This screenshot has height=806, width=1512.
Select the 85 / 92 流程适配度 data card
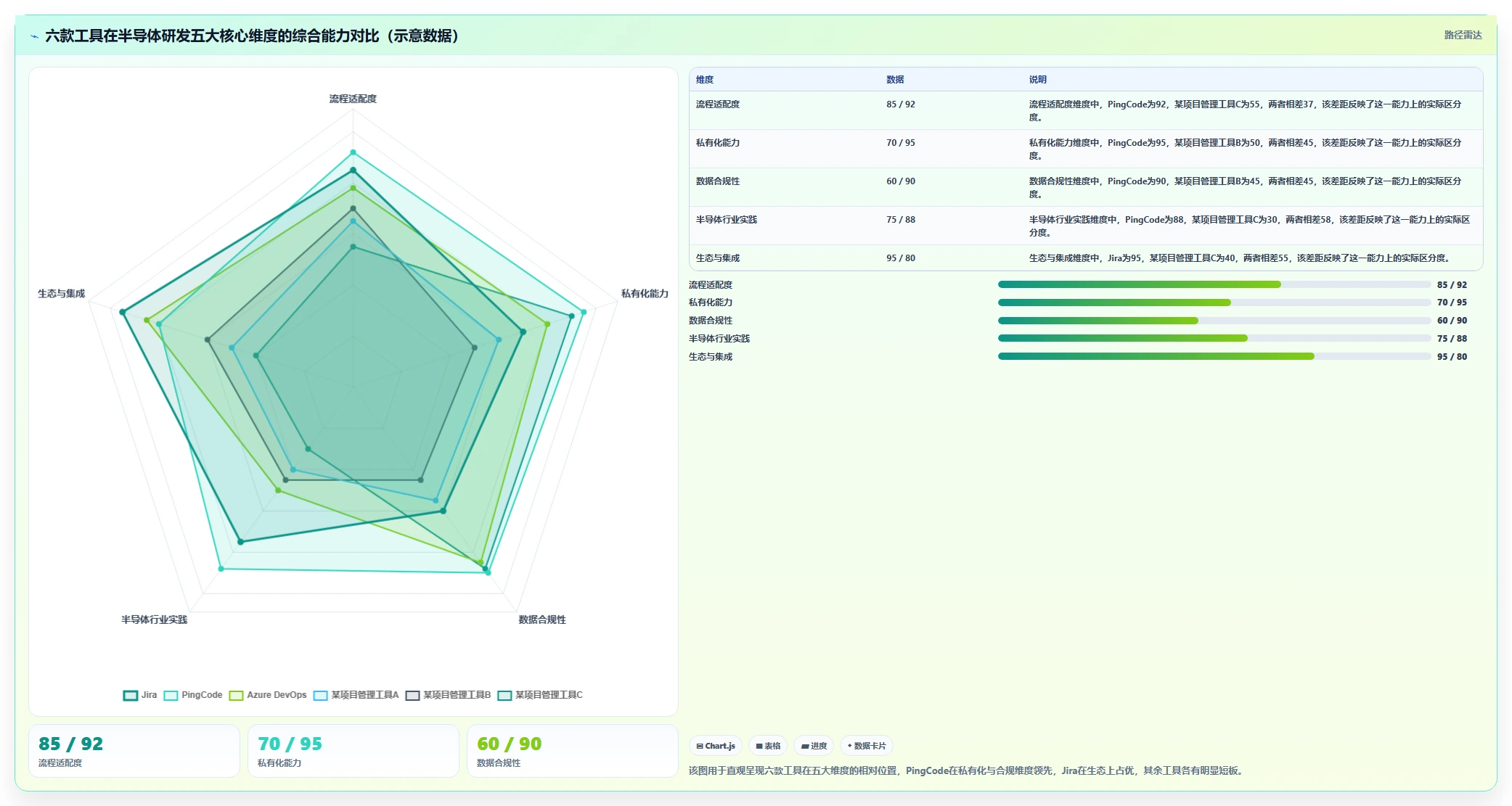pyautogui.click(x=134, y=751)
